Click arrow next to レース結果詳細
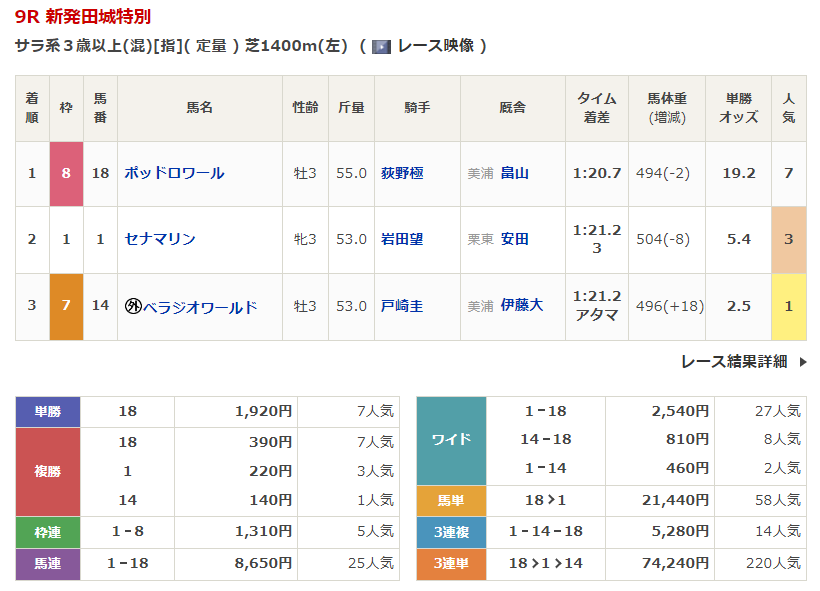Image resolution: width=820 pixels, height=591 pixels. pyautogui.click(x=802, y=362)
